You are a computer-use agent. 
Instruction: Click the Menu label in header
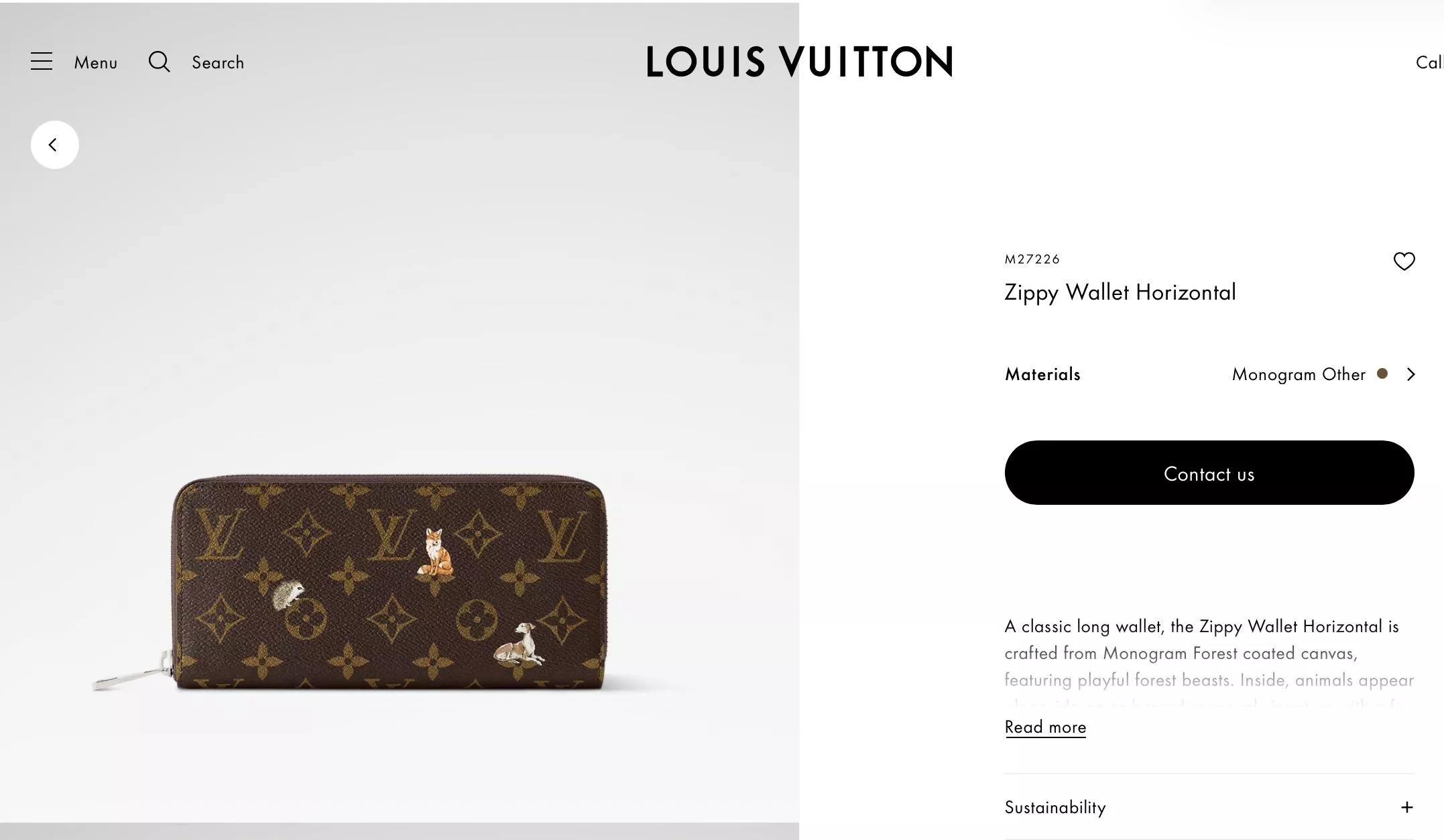click(96, 62)
